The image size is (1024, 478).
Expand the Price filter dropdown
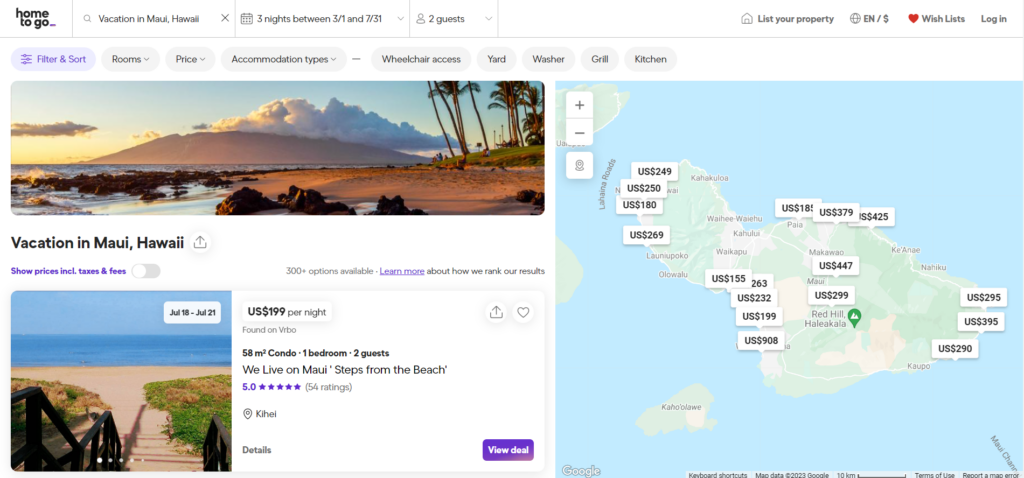click(190, 59)
